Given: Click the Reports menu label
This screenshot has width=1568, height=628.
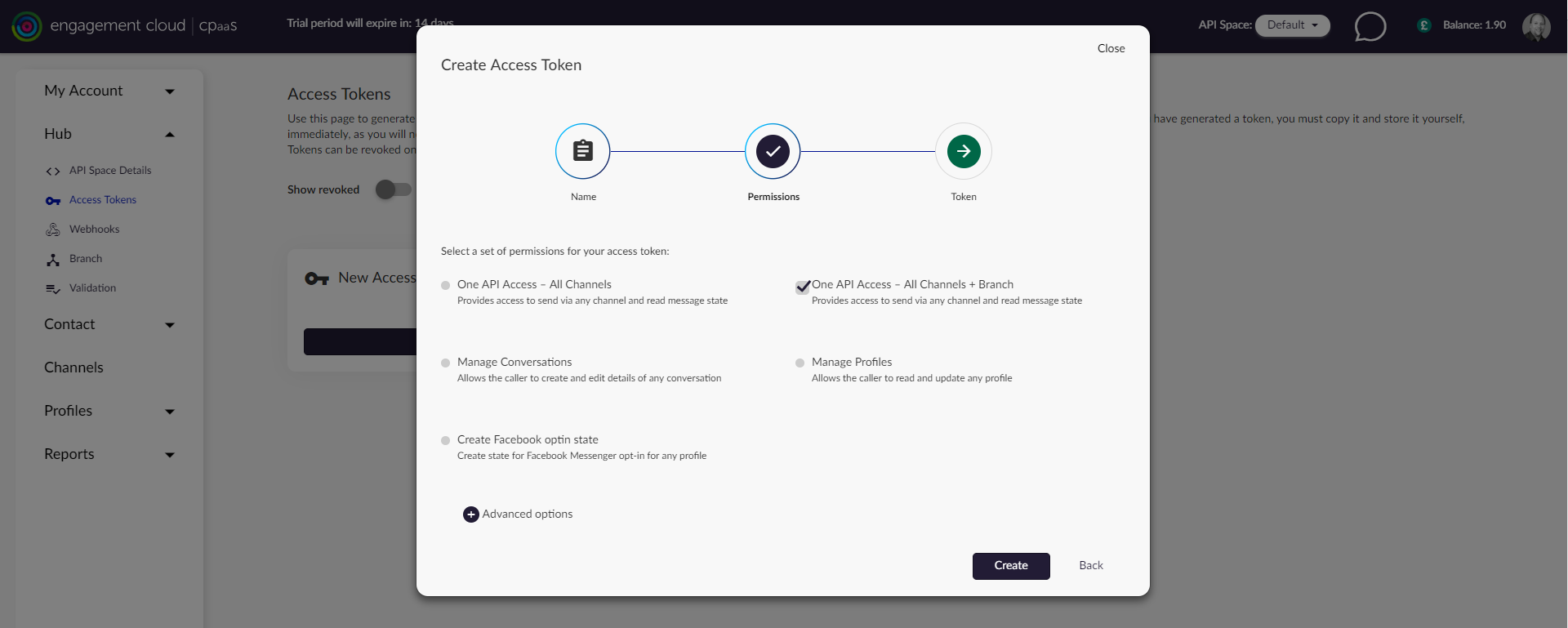Looking at the screenshot, I should pos(69,454).
